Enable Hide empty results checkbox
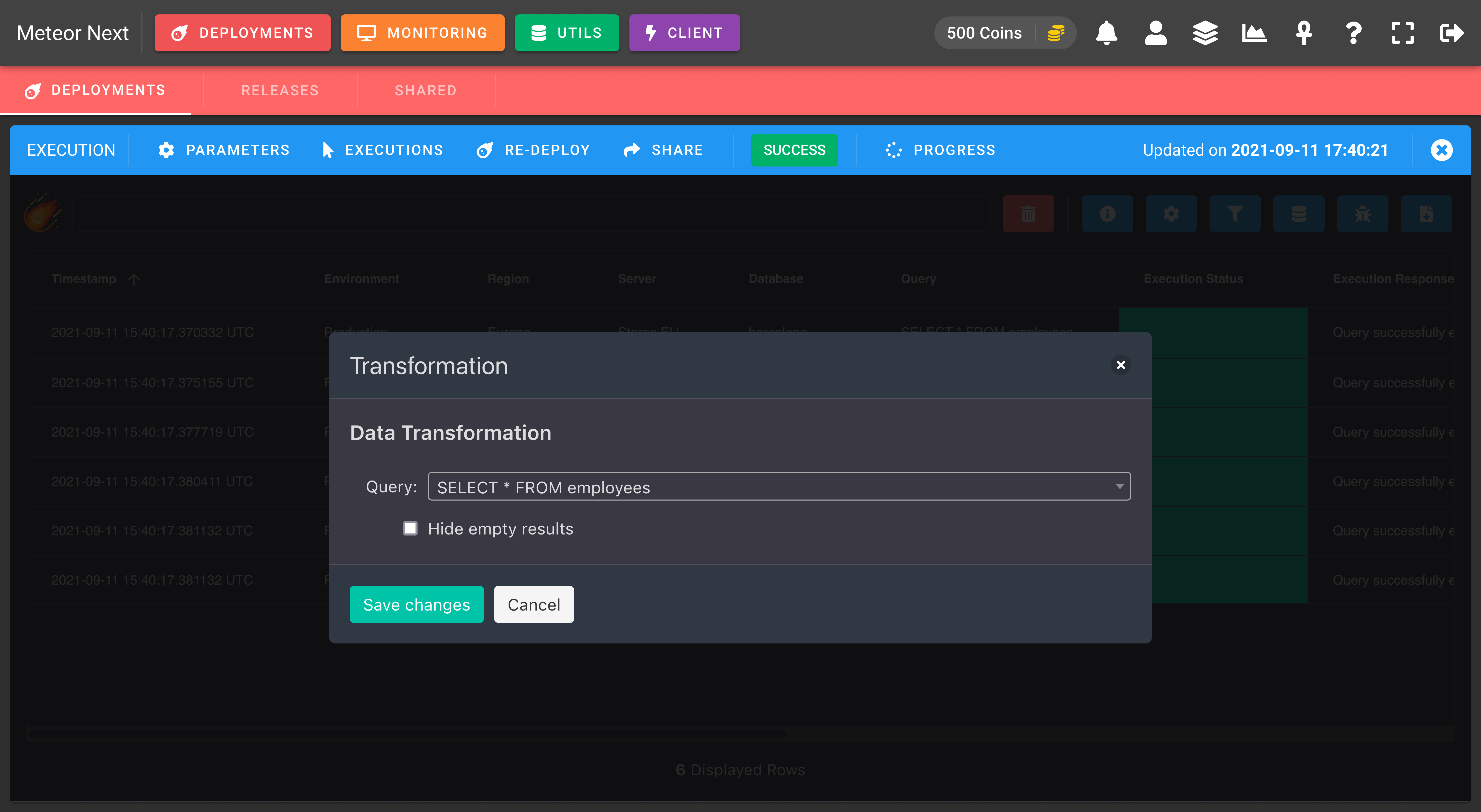Image resolution: width=1481 pixels, height=812 pixels. 410,528
